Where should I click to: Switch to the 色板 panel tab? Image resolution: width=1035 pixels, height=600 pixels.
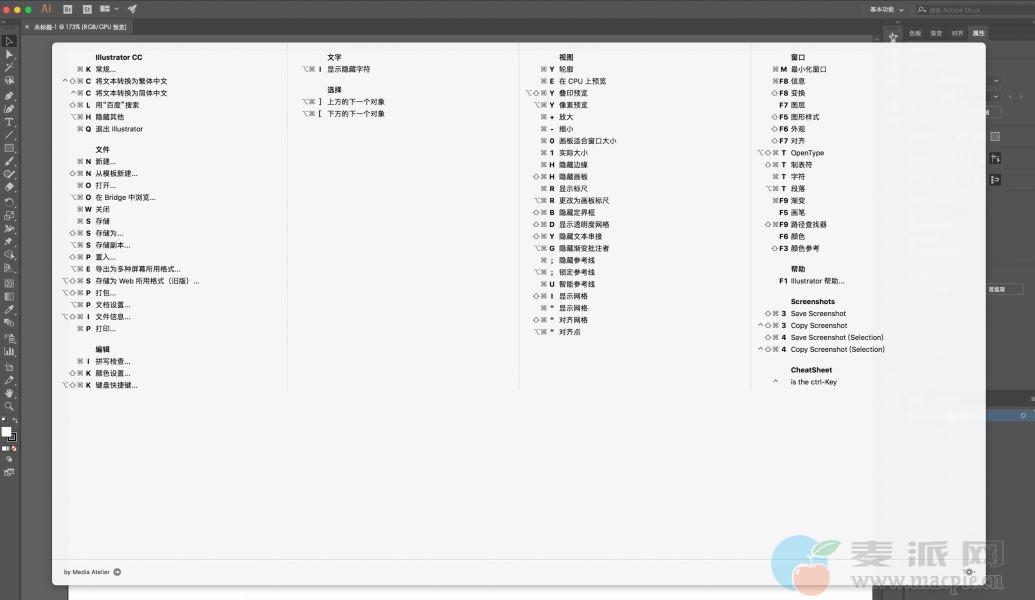click(915, 33)
